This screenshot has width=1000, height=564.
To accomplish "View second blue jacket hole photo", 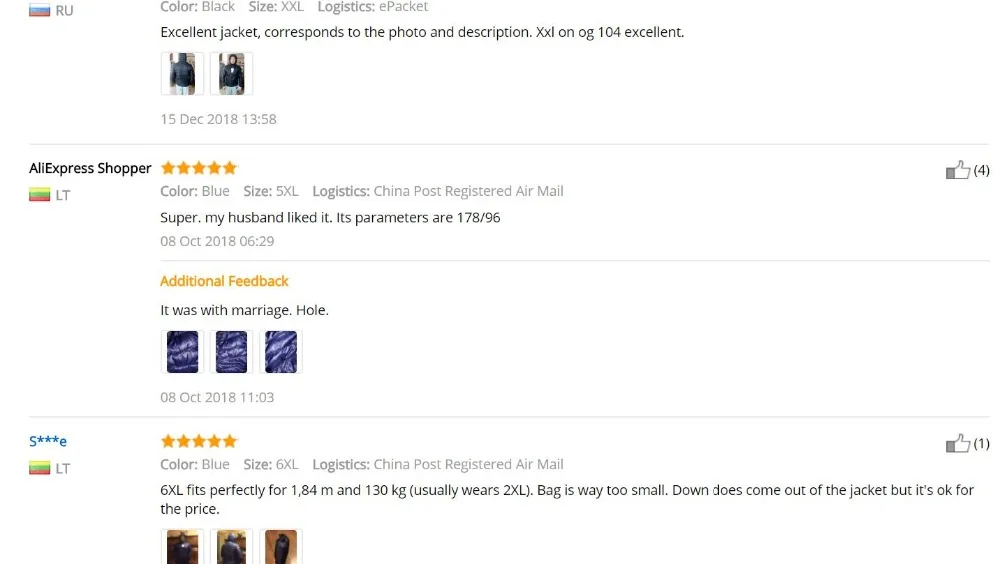I will pos(232,352).
